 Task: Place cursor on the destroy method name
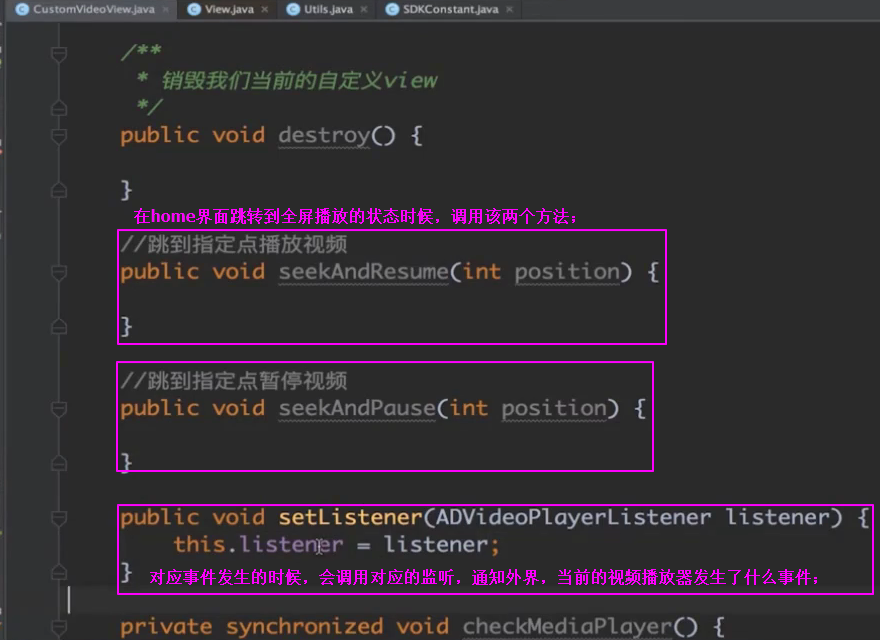pos(324,136)
